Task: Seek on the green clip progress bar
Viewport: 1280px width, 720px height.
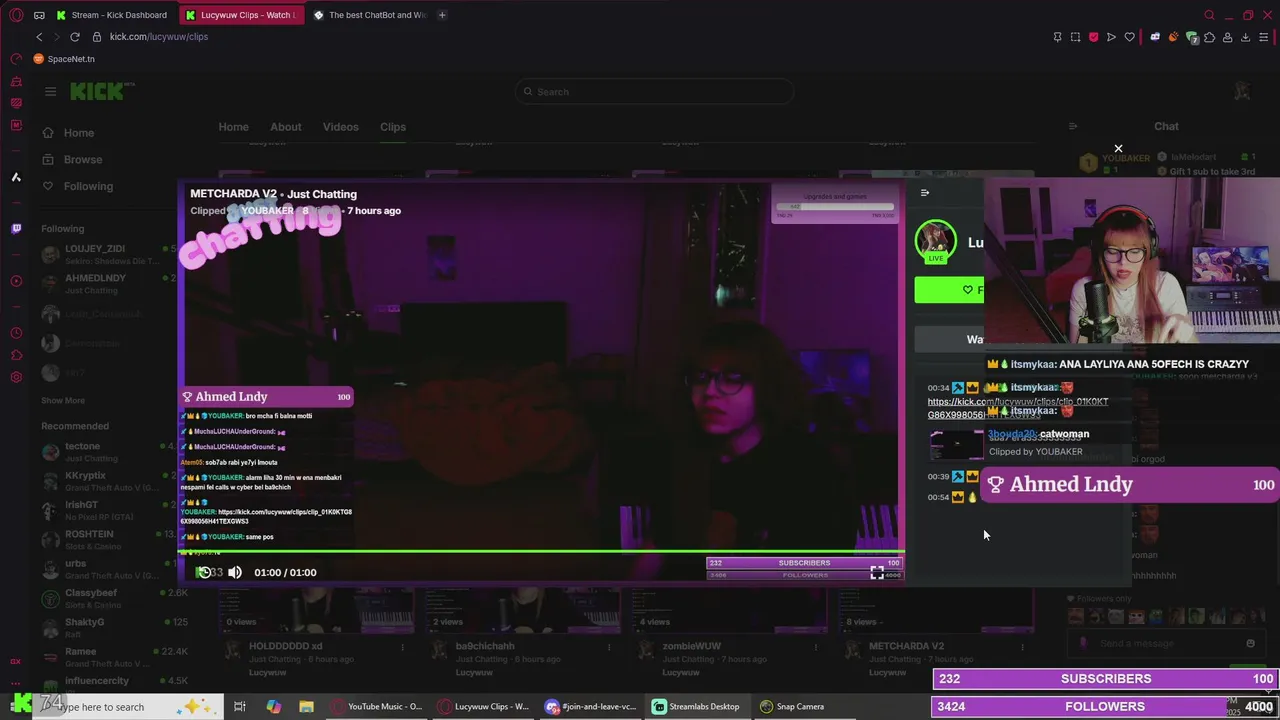Action: [x=541, y=551]
